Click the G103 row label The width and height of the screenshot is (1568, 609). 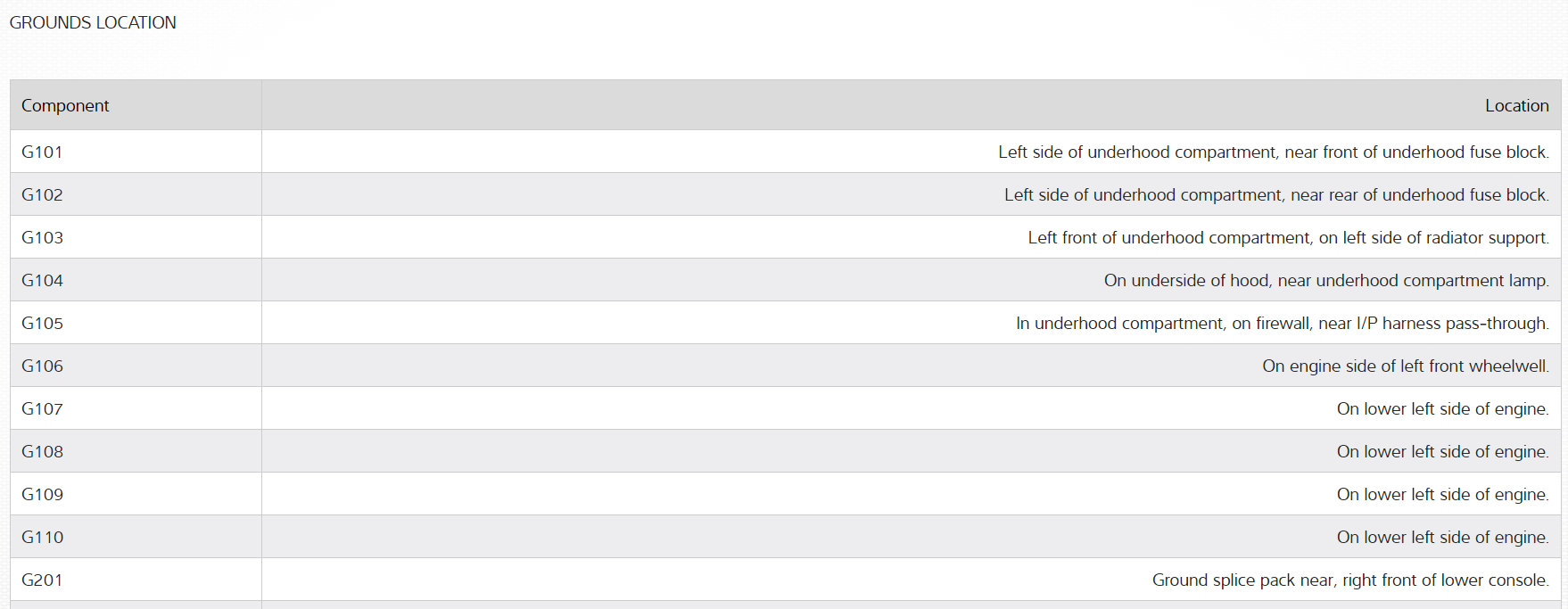click(x=42, y=237)
